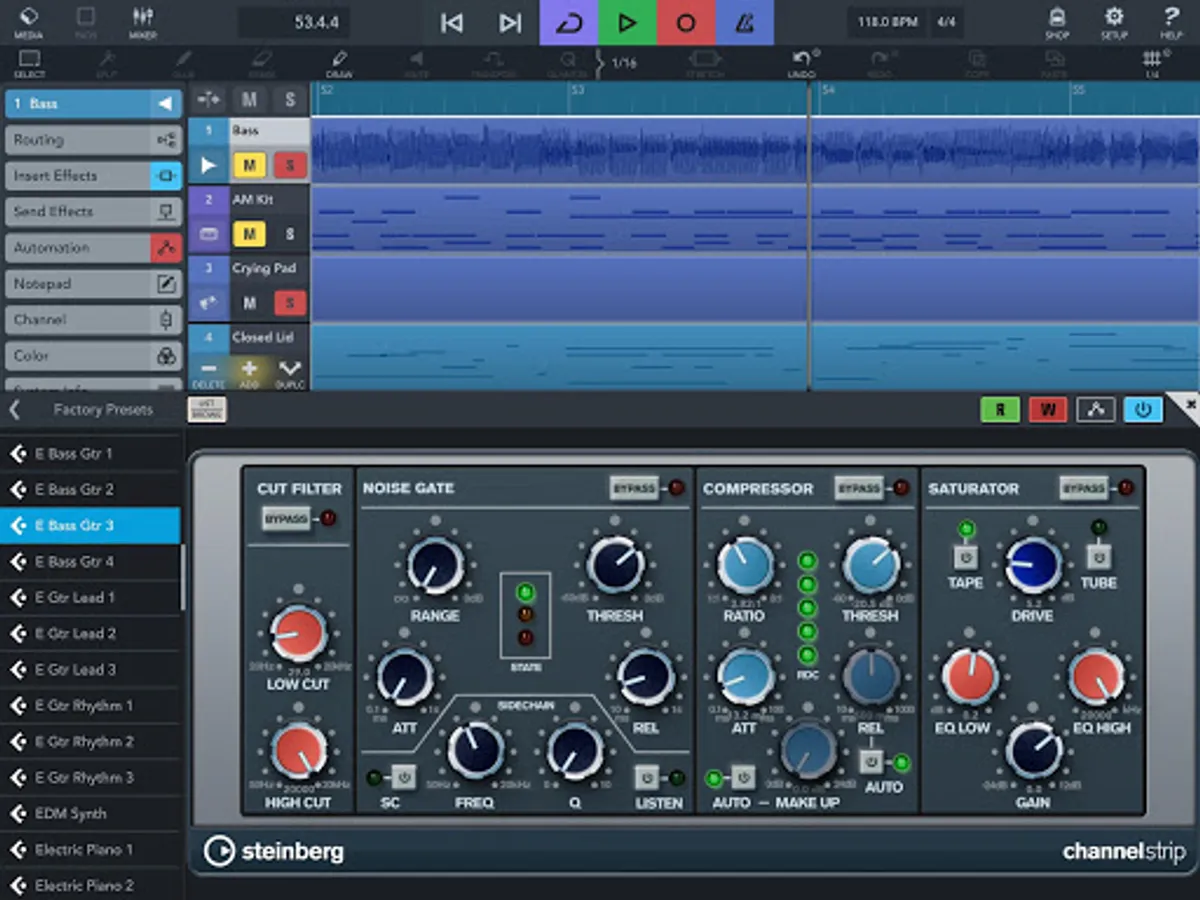Image resolution: width=1200 pixels, height=900 pixels.
Task: Bypass the Noise Gate section
Action: coord(634,488)
